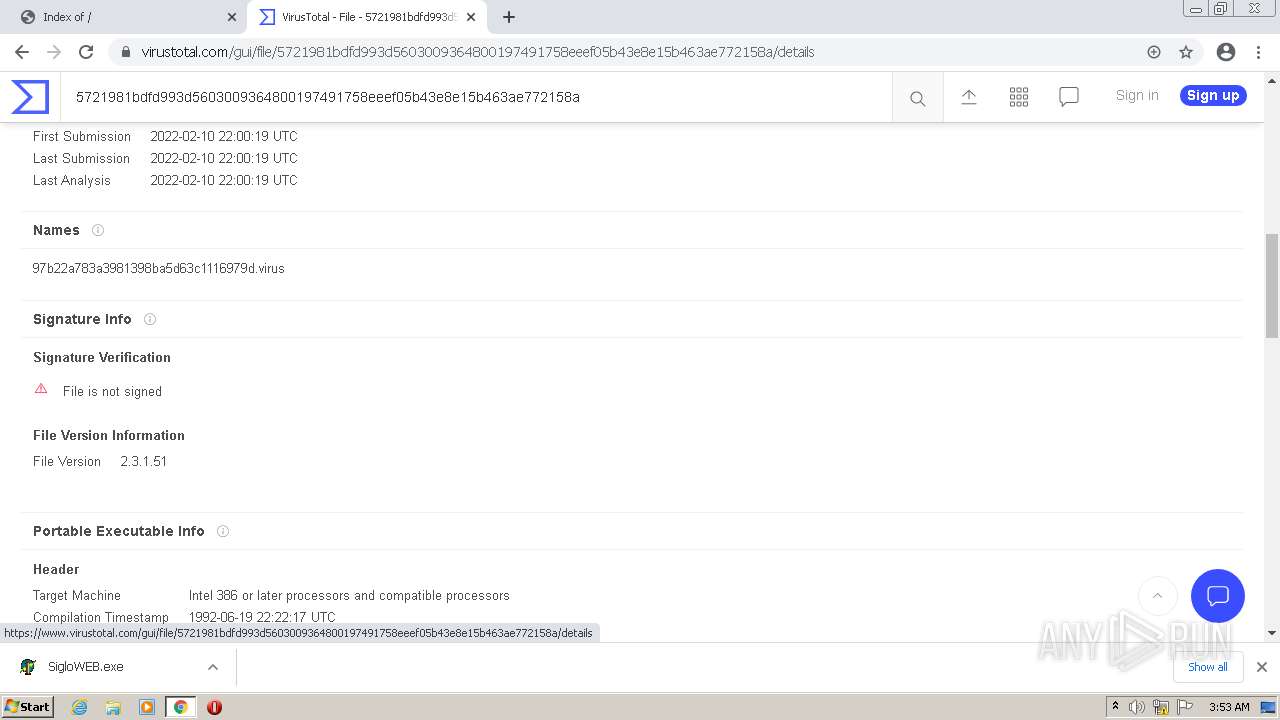1280x720 pixels.
Task: Open File Explorer from taskbar
Action: tap(113, 707)
